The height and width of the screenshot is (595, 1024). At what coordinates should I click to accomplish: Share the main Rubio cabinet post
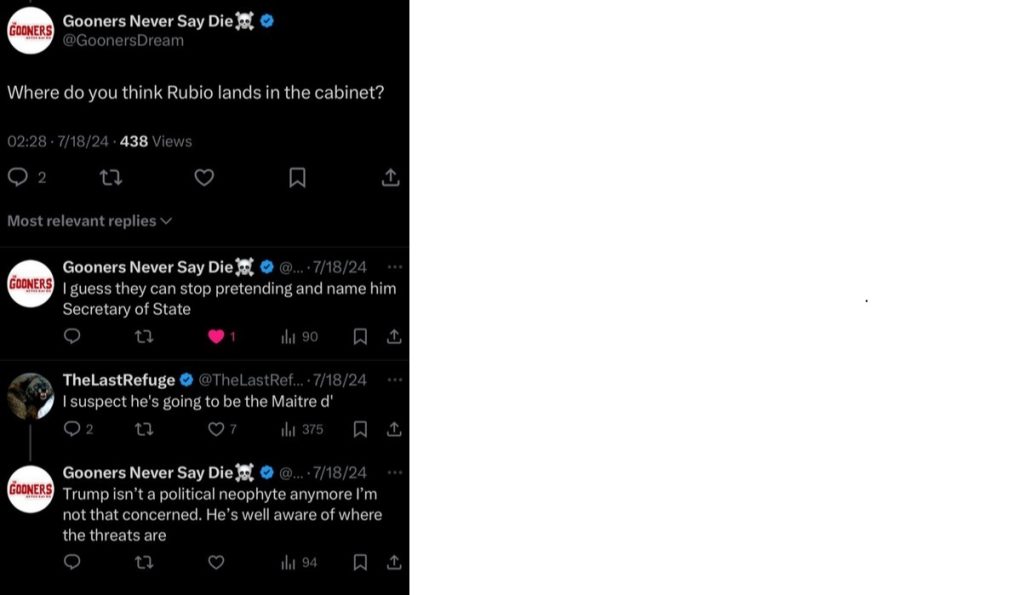point(391,177)
